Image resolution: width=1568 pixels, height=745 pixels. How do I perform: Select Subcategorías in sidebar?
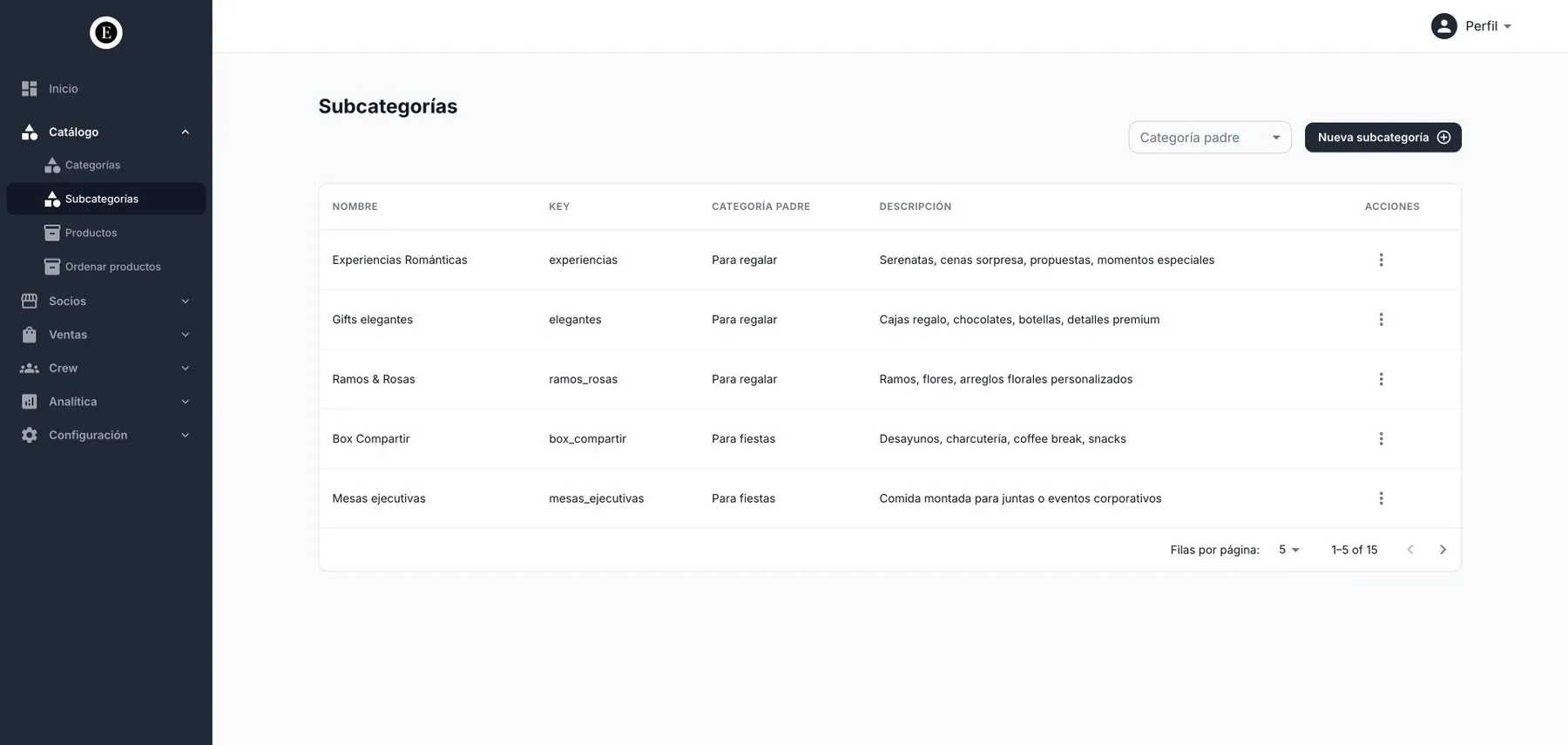click(106, 199)
